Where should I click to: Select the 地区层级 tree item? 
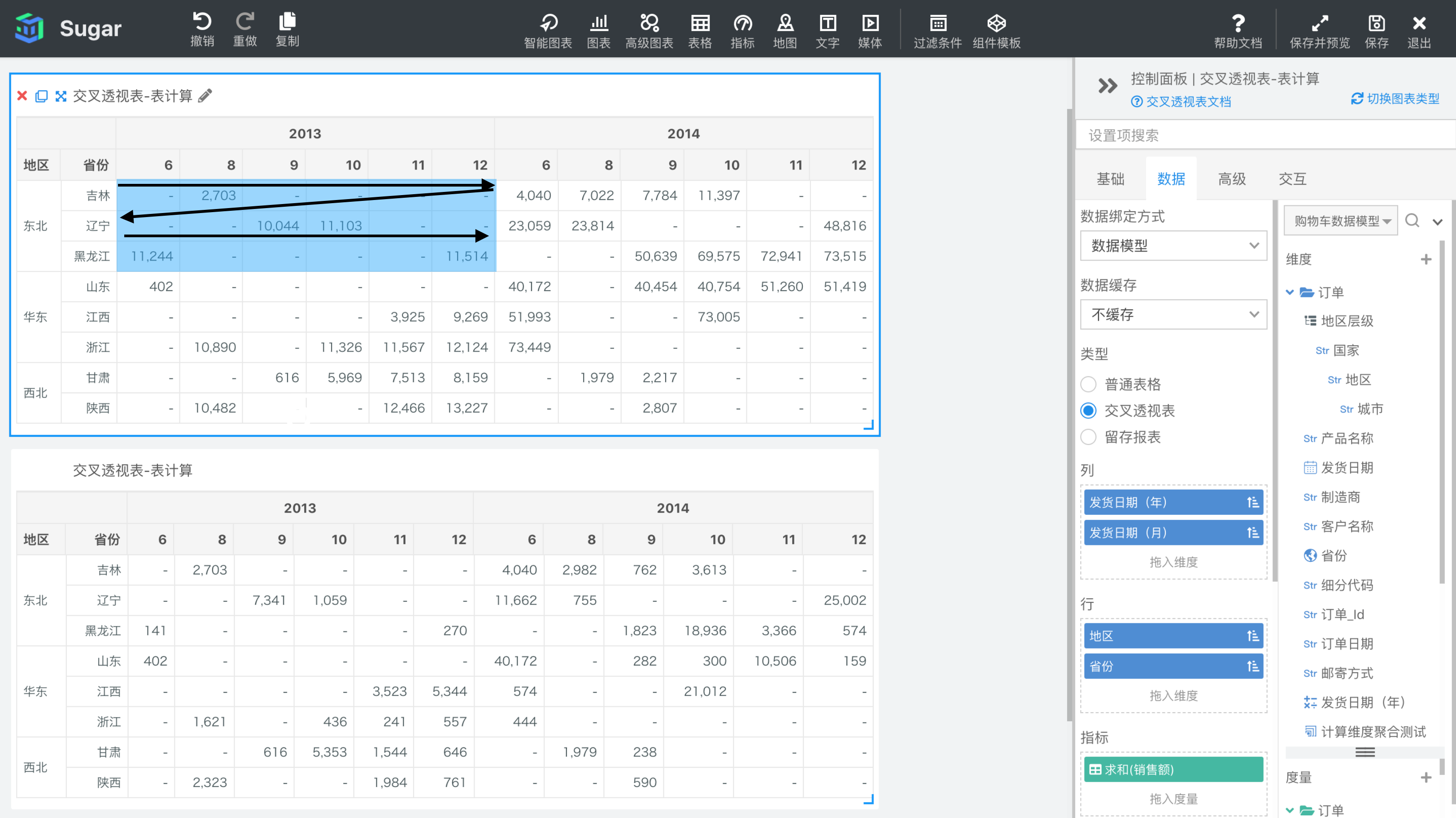click(x=1339, y=321)
